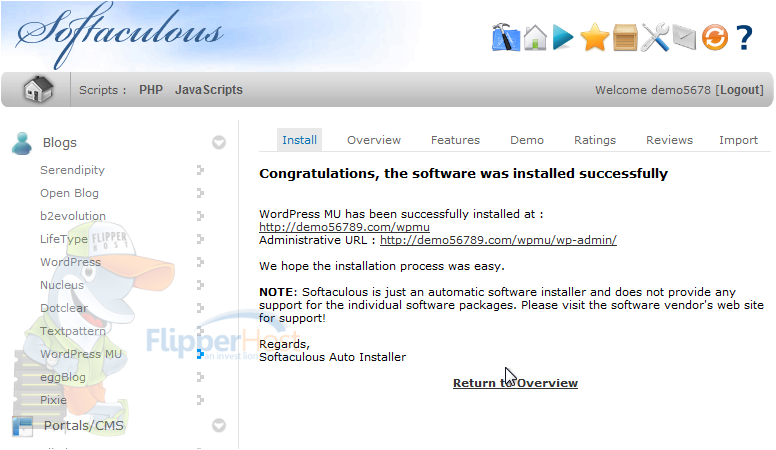Click the Portals/CMS category icon

pyautogui.click(x=22, y=426)
